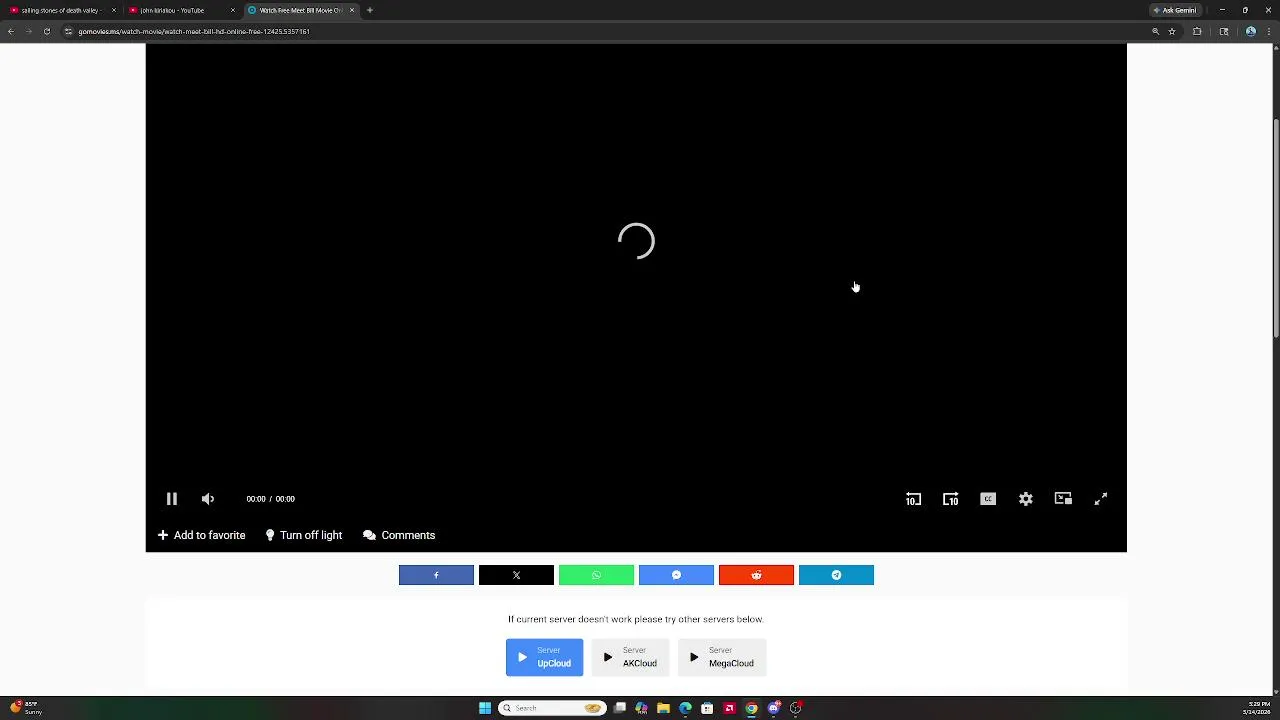
Task: Bookmark this page with star
Action: click(1172, 31)
